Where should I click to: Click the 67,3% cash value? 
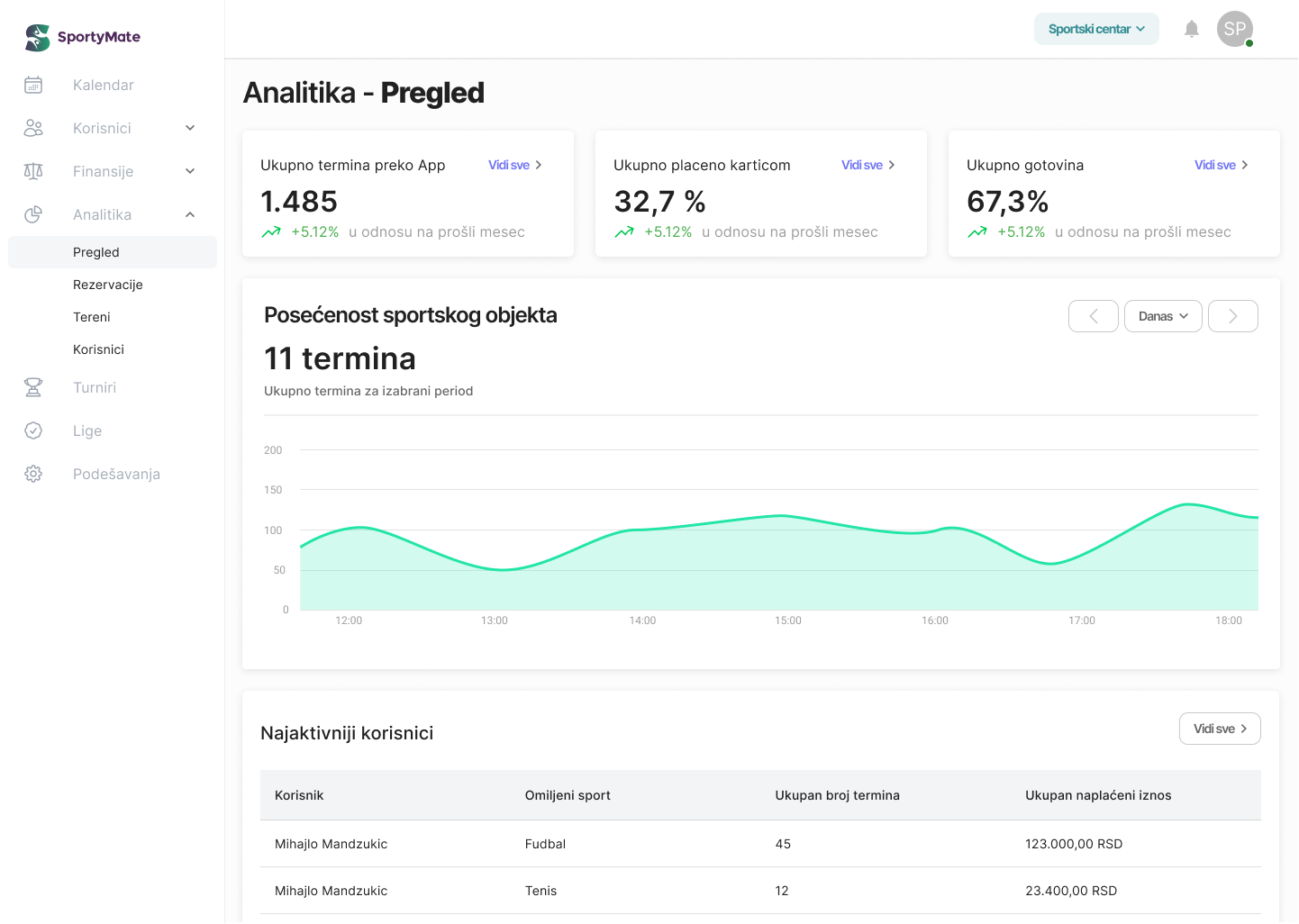[x=1007, y=201]
